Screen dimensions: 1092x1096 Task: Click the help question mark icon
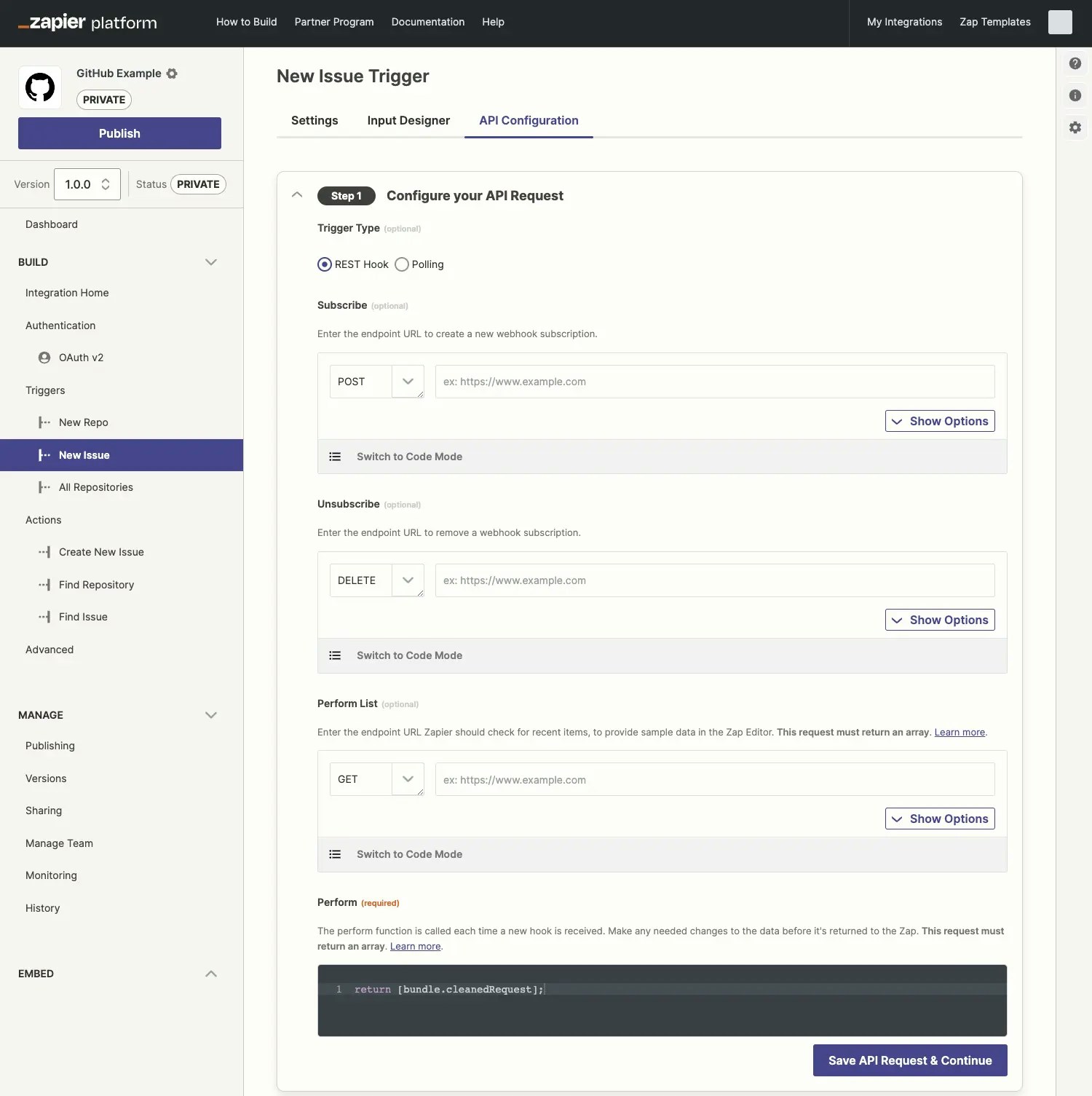tap(1075, 63)
